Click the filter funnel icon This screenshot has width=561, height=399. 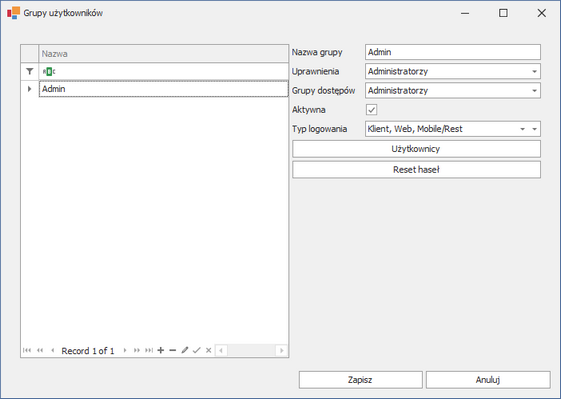[30, 72]
